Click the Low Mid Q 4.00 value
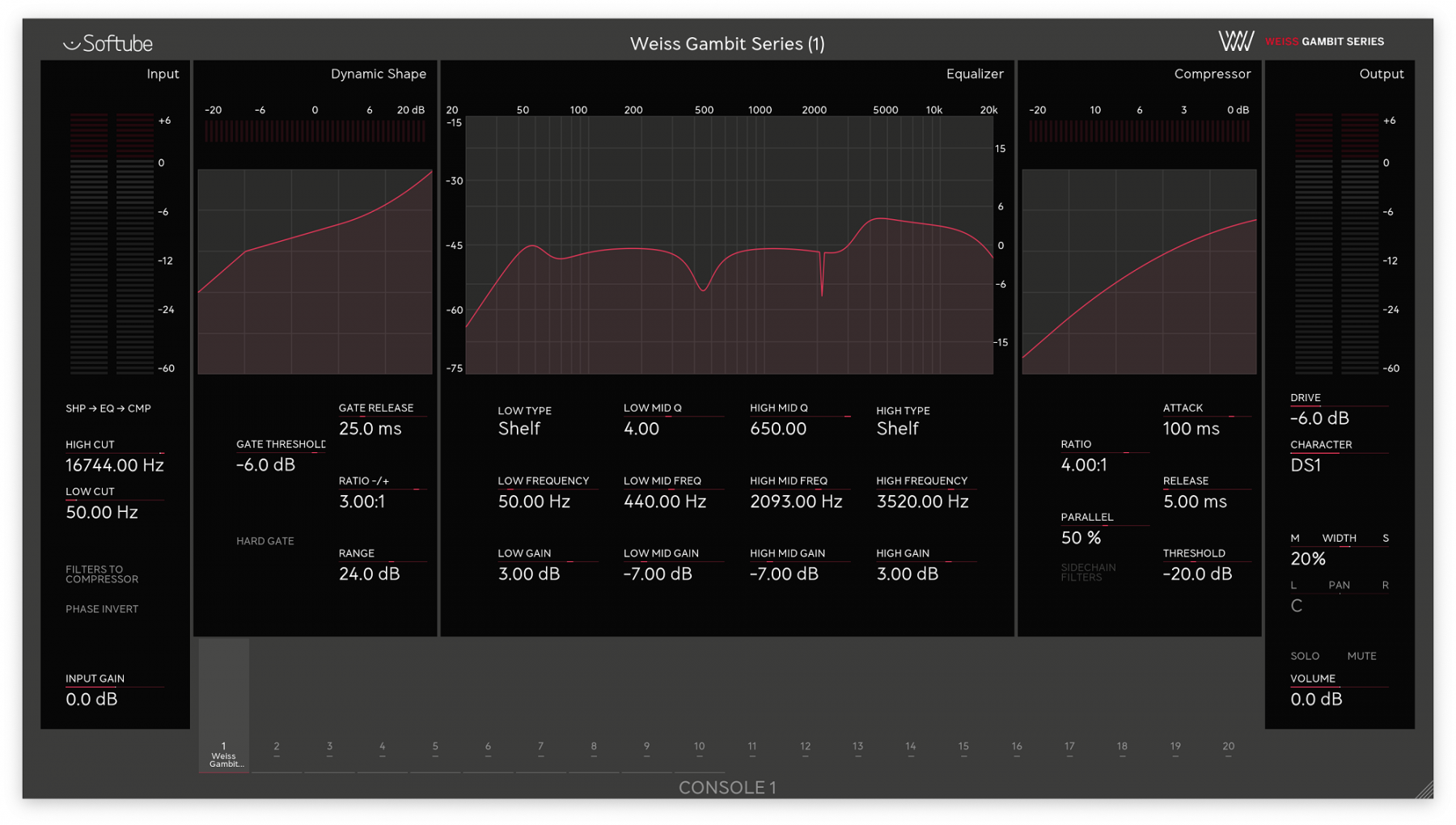Viewport: 1456px width, 825px height. tap(641, 429)
